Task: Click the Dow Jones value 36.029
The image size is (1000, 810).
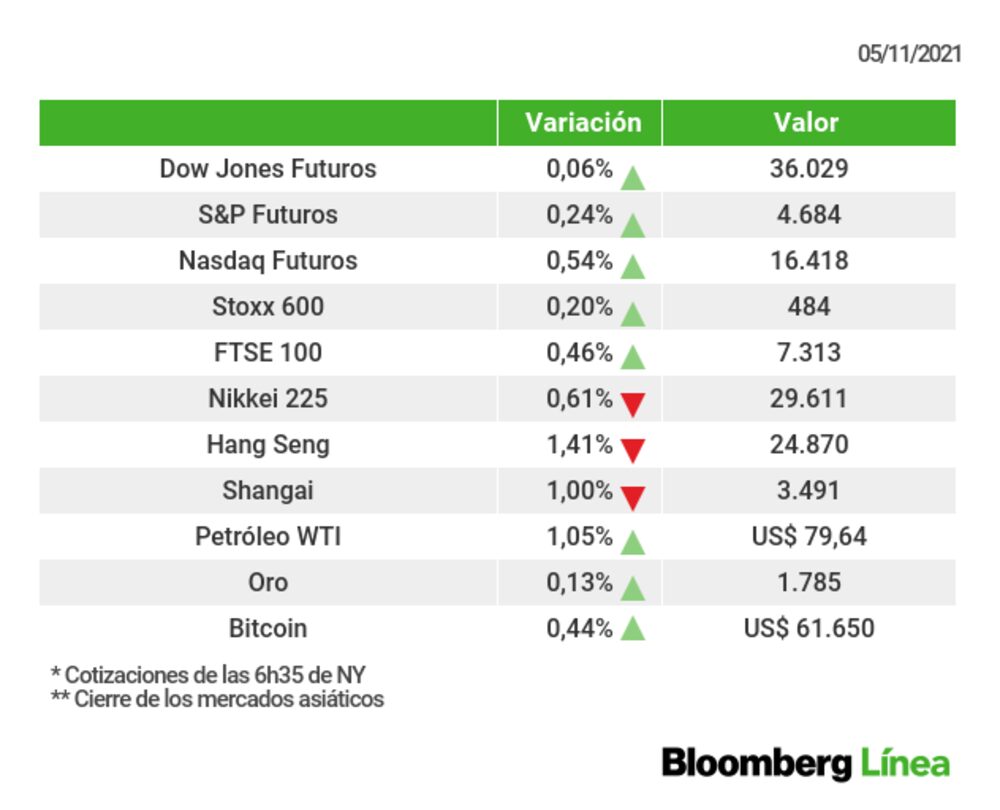Action: [808, 169]
